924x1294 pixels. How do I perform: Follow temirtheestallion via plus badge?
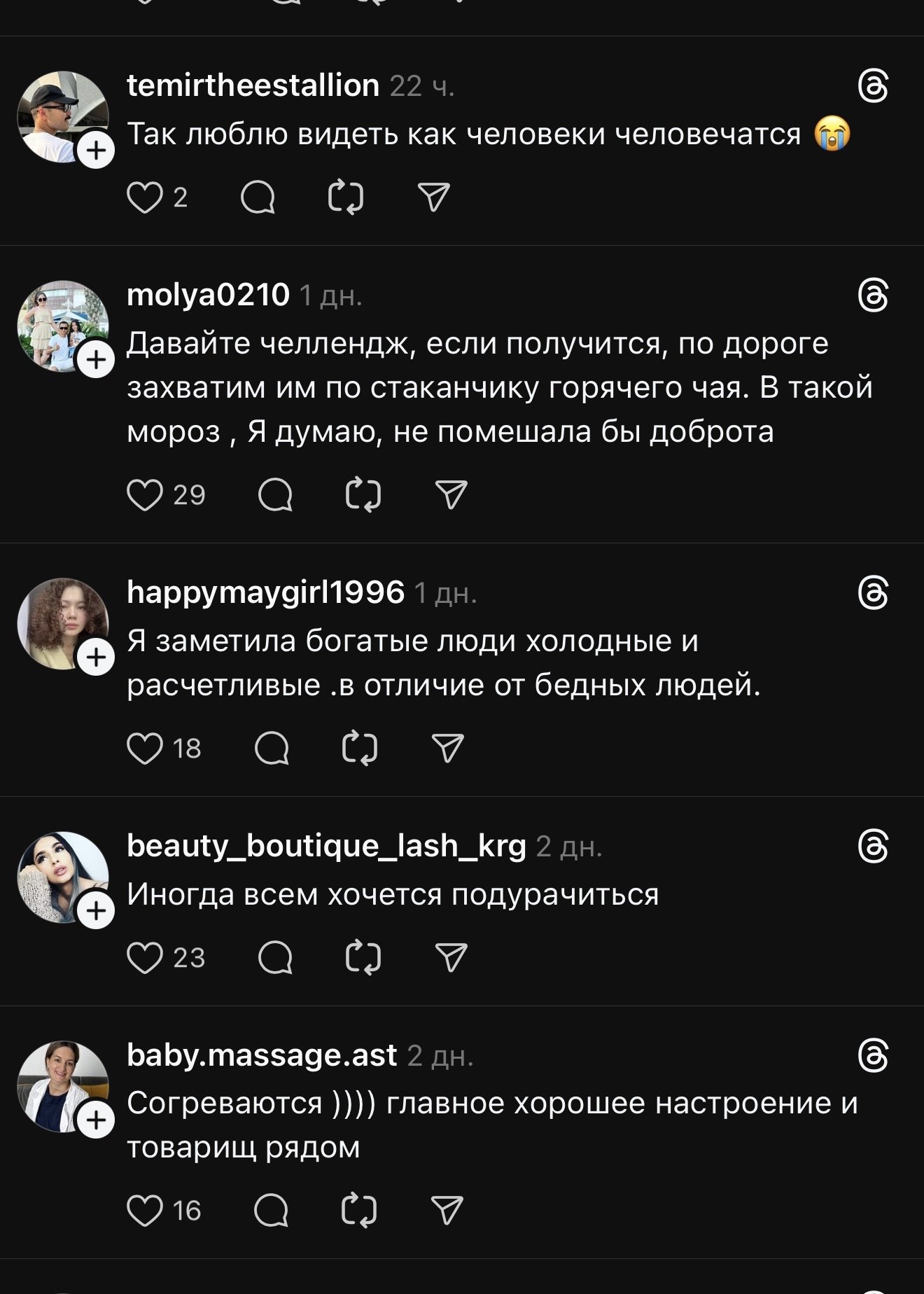coord(97,151)
